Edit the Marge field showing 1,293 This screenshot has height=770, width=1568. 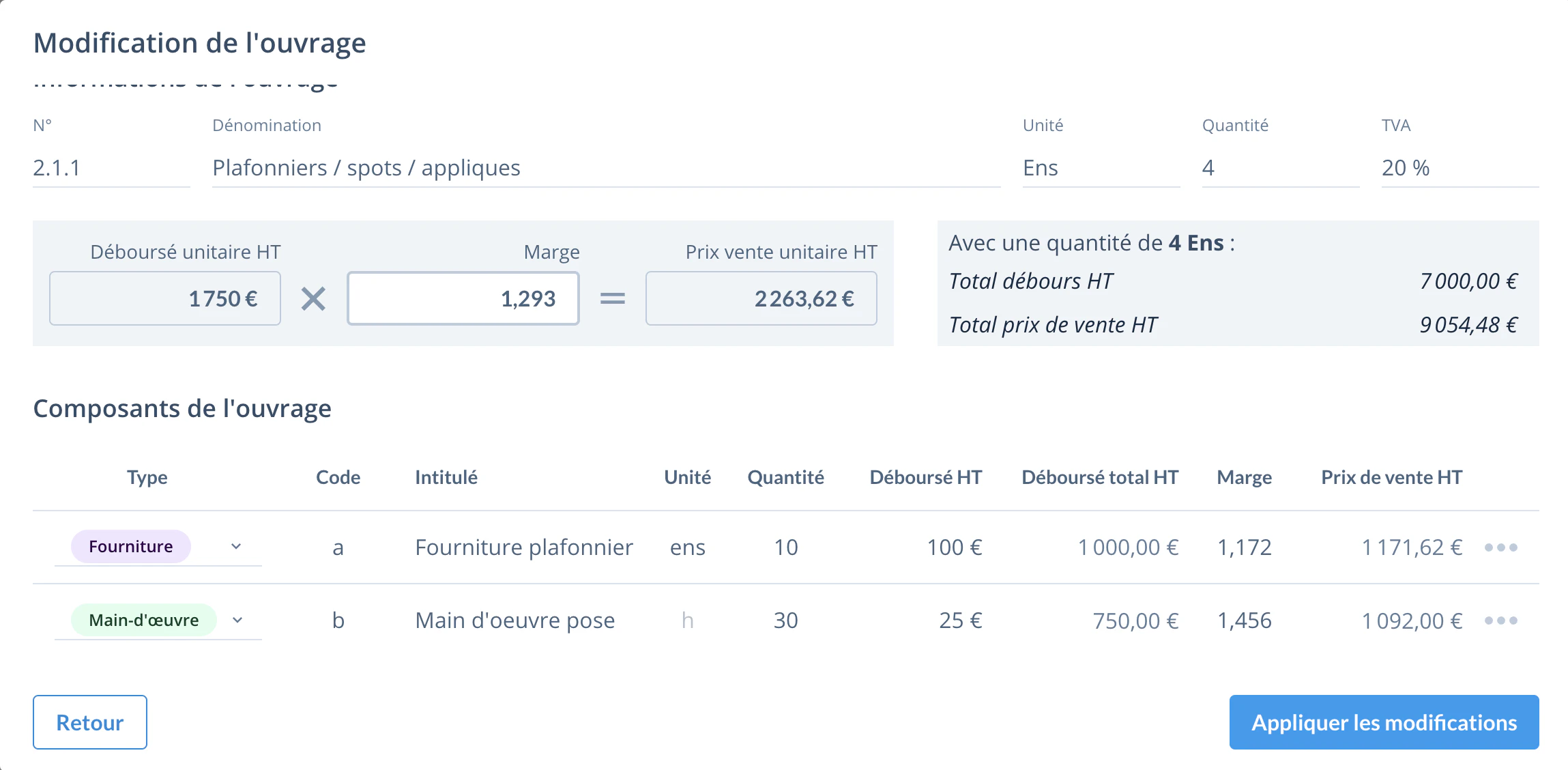pyautogui.click(x=463, y=298)
